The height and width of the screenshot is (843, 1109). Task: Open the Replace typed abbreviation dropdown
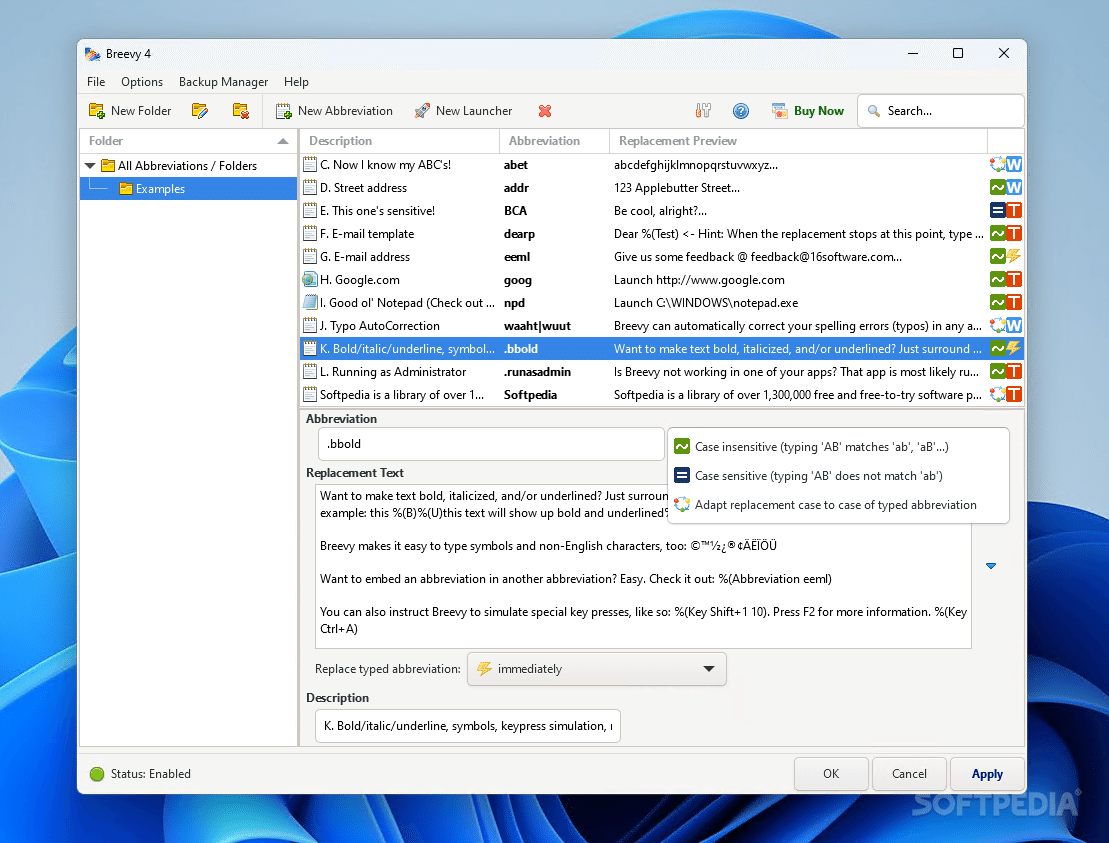[x=597, y=669]
